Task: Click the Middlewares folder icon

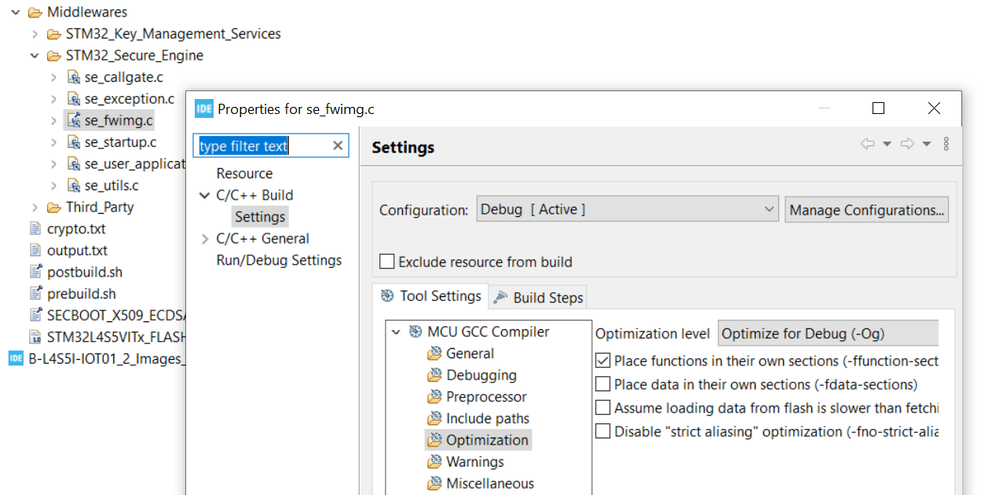Action: (x=35, y=12)
